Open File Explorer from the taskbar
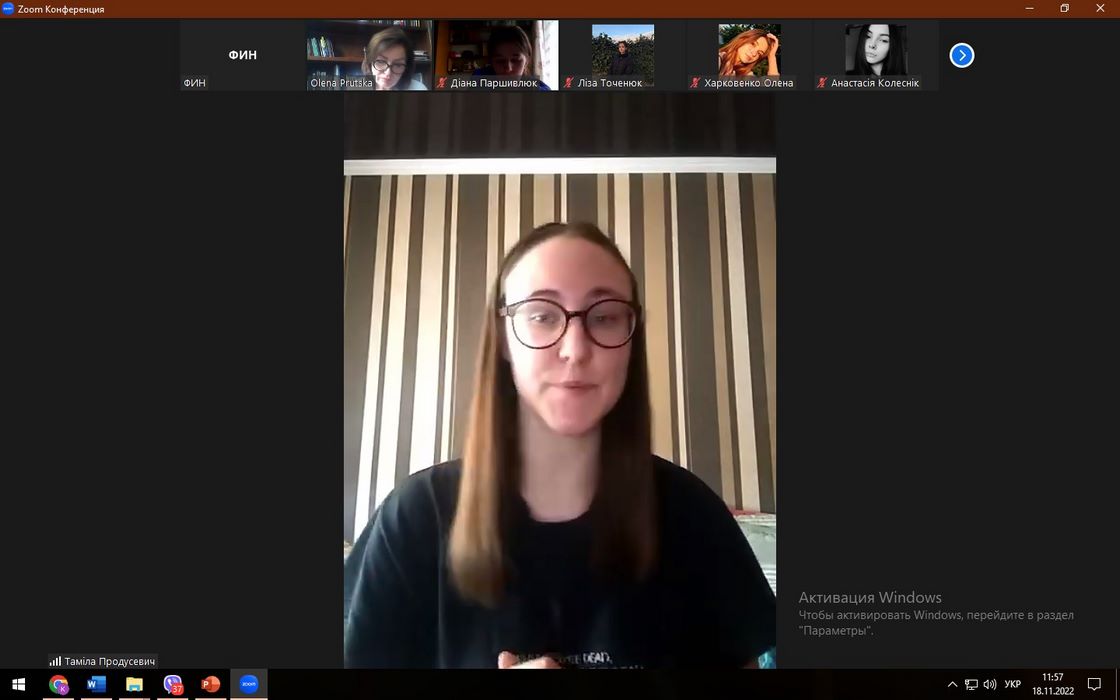The width and height of the screenshot is (1120, 700). tap(134, 685)
